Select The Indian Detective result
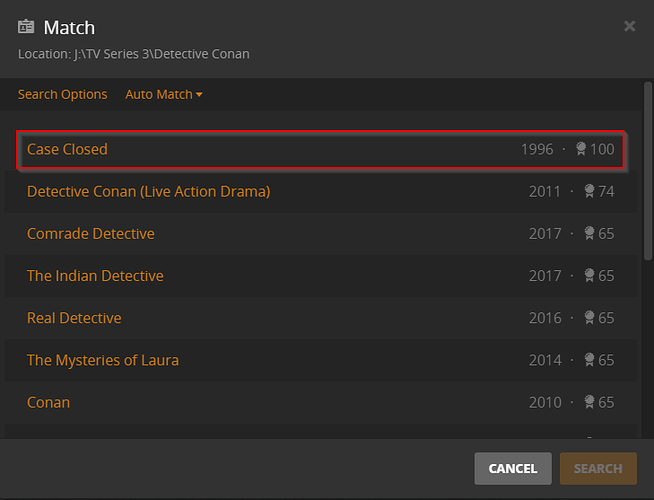 click(x=95, y=276)
